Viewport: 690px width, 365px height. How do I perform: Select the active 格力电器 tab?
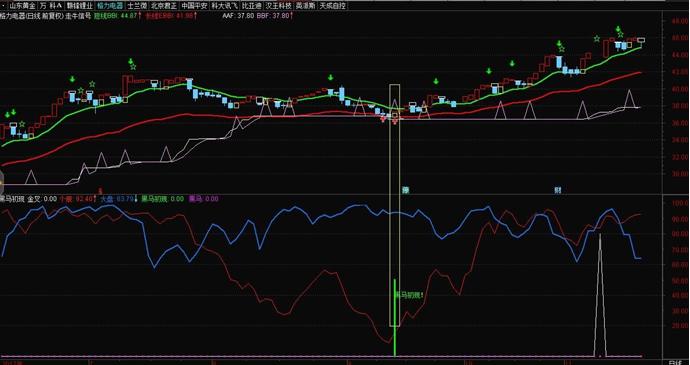point(110,6)
